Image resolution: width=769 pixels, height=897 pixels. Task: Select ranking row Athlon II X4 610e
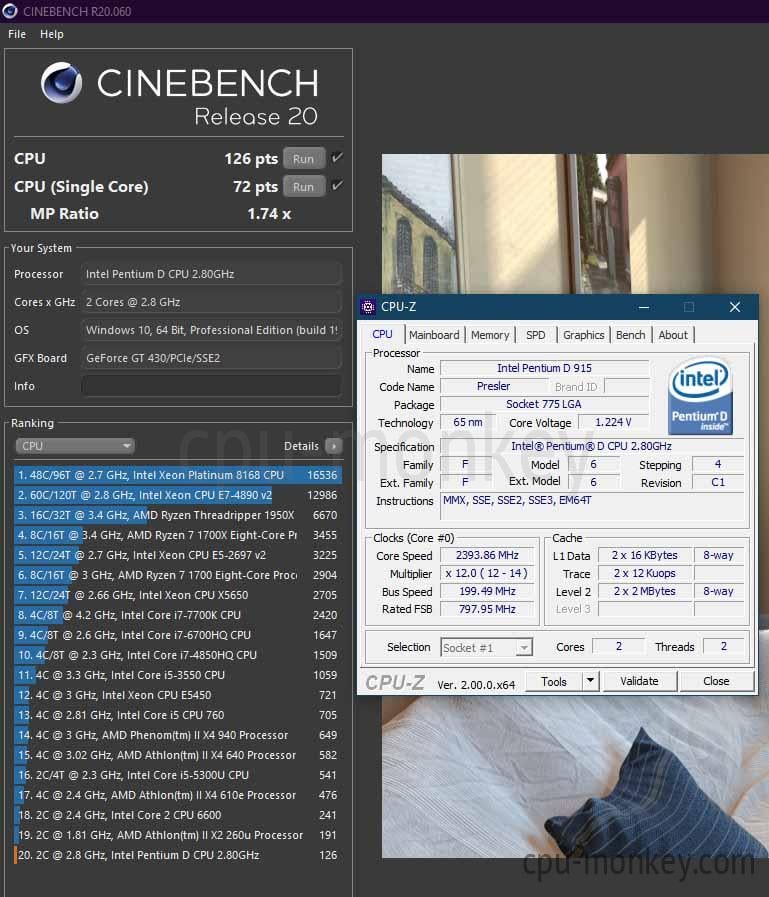coord(178,795)
